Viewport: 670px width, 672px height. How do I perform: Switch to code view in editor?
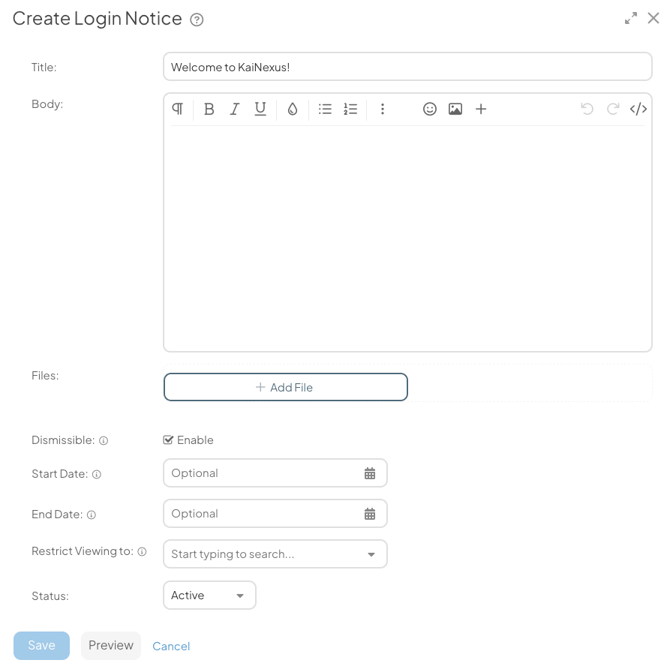pyautogui.click(x=638, y=109)
